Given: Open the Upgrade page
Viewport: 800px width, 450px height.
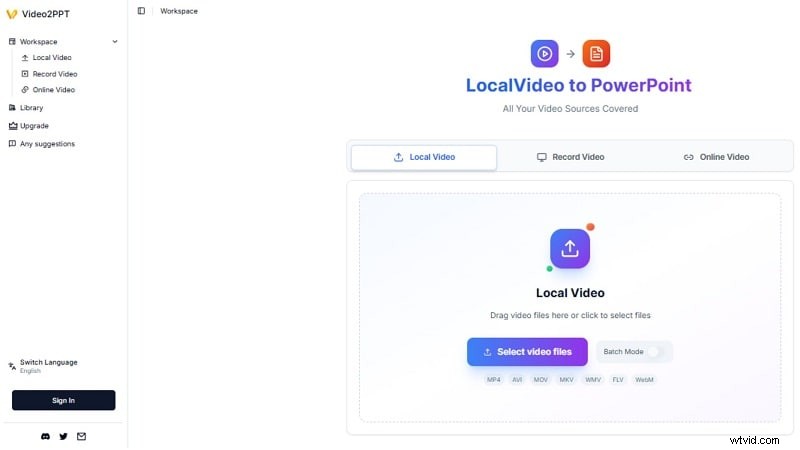Looking at the screenshot, I should 29,126.
